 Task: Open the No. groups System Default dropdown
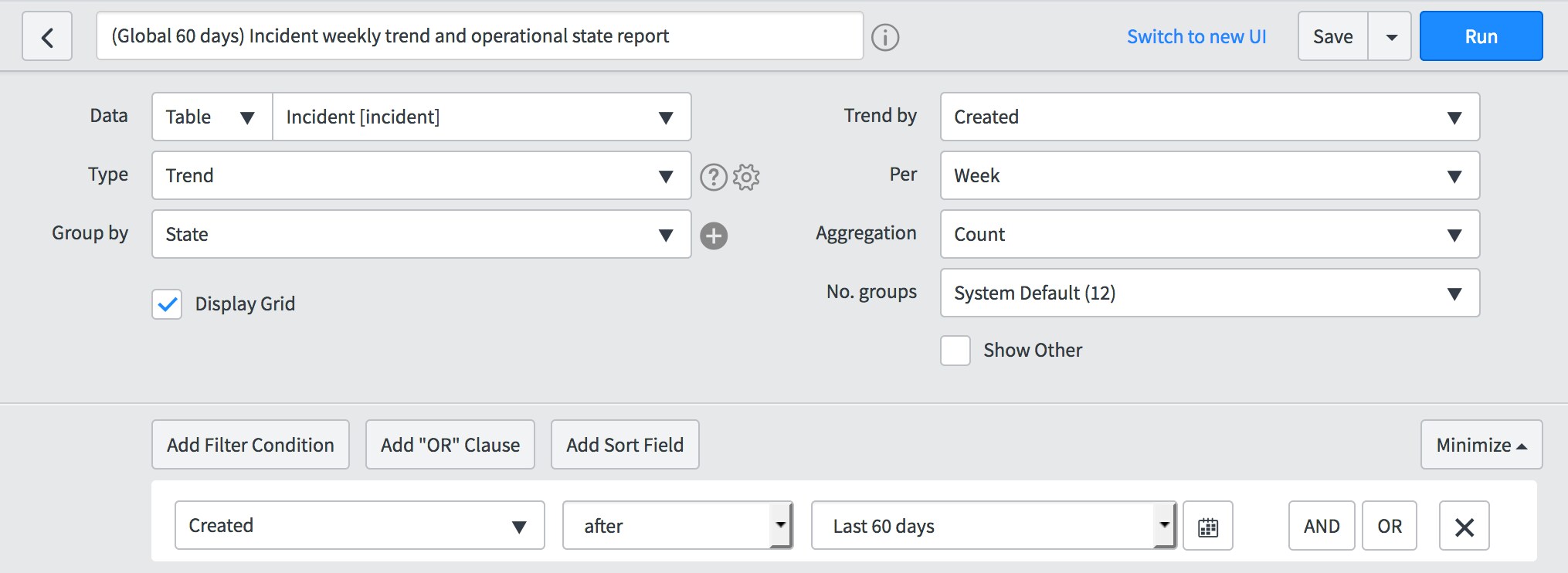[x=1210, y=293]
